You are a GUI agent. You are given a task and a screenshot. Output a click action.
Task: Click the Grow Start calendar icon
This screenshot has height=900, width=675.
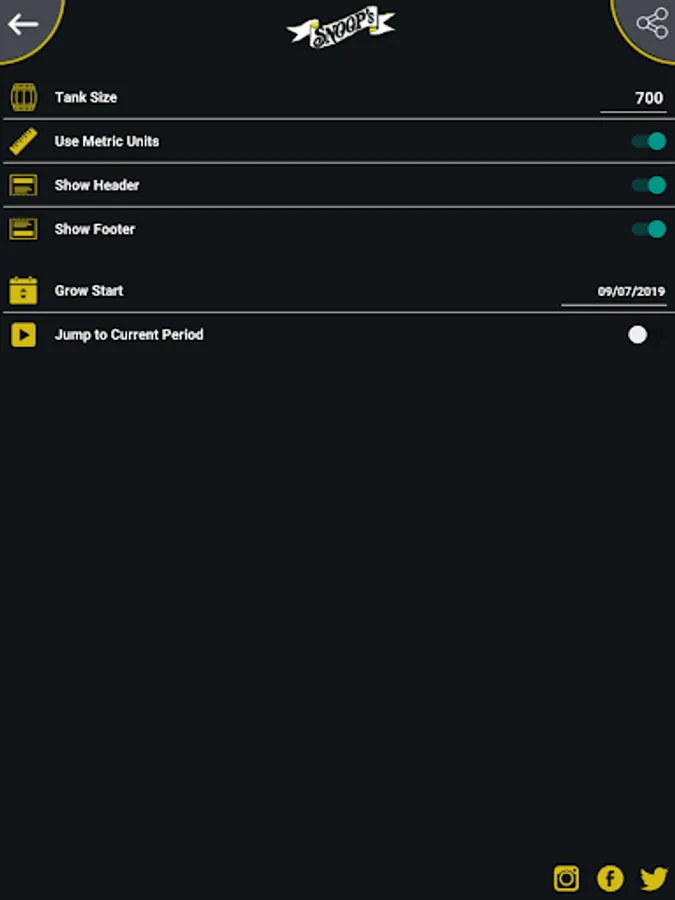pyautogui.click(x=24, y=290)
